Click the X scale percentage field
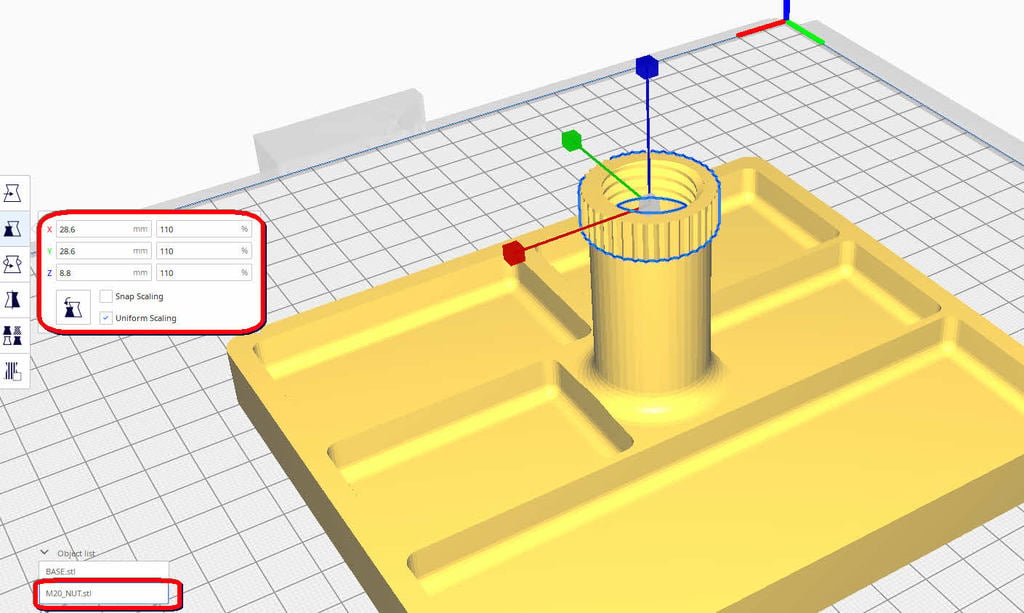 [204, 229]
